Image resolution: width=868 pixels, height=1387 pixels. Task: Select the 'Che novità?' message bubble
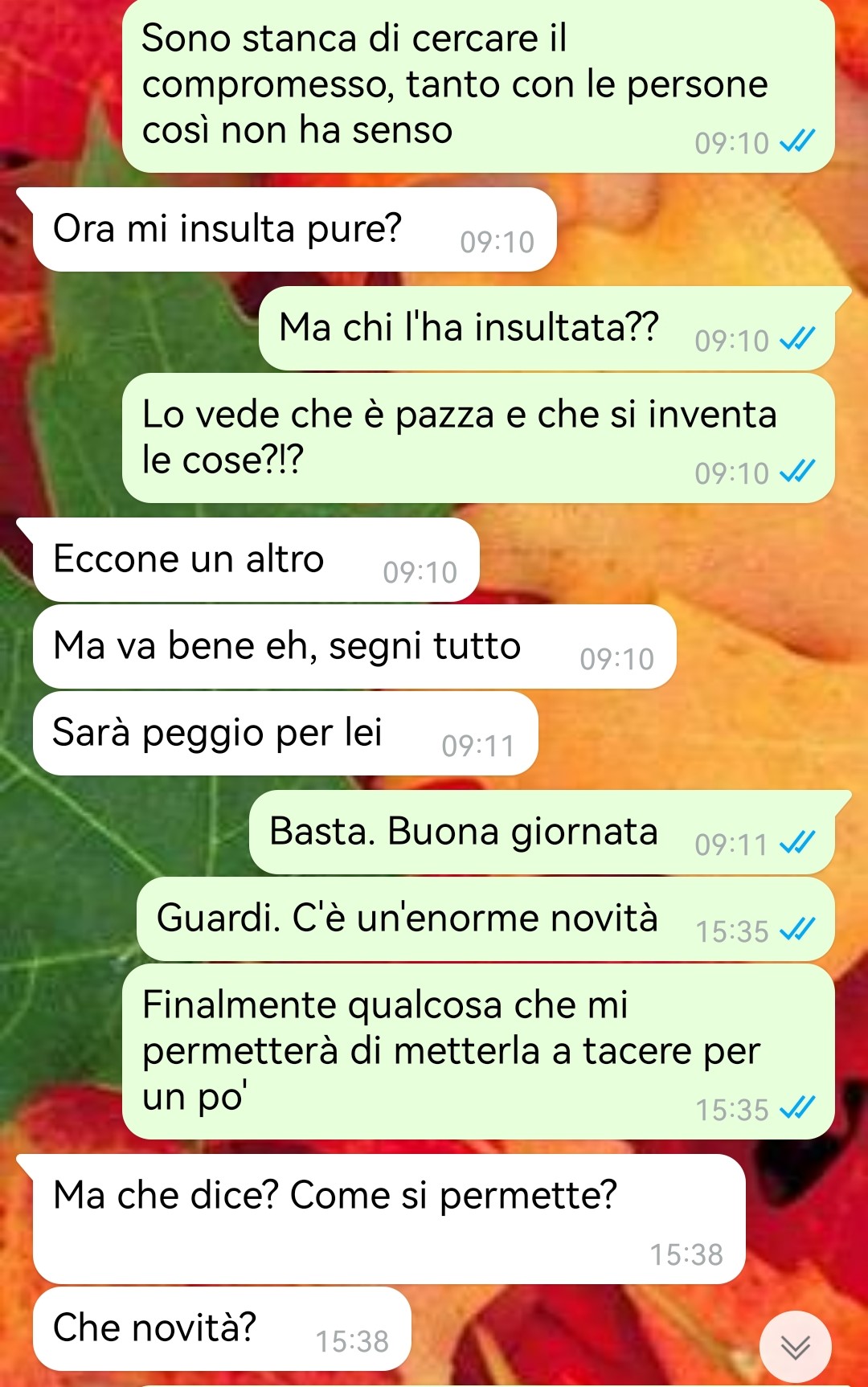click(x=222, y=1329)
